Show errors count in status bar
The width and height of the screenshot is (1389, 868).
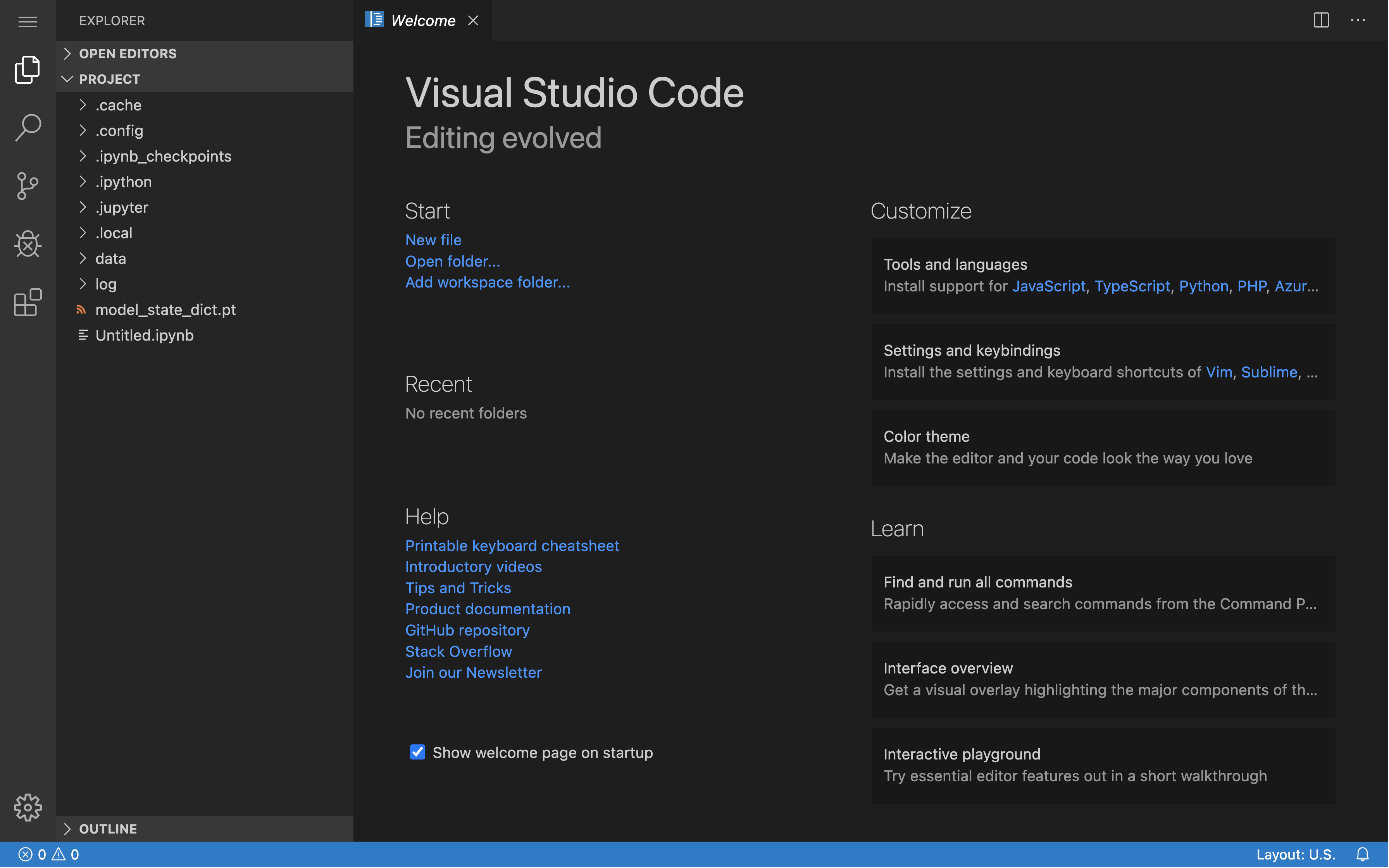pyautogui.click(x=32, y=854)
